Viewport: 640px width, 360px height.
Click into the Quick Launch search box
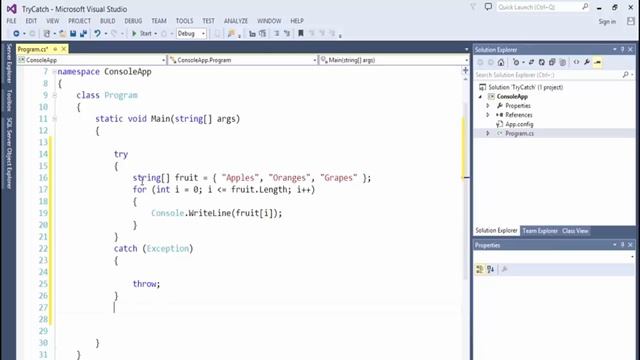(542, 7)
